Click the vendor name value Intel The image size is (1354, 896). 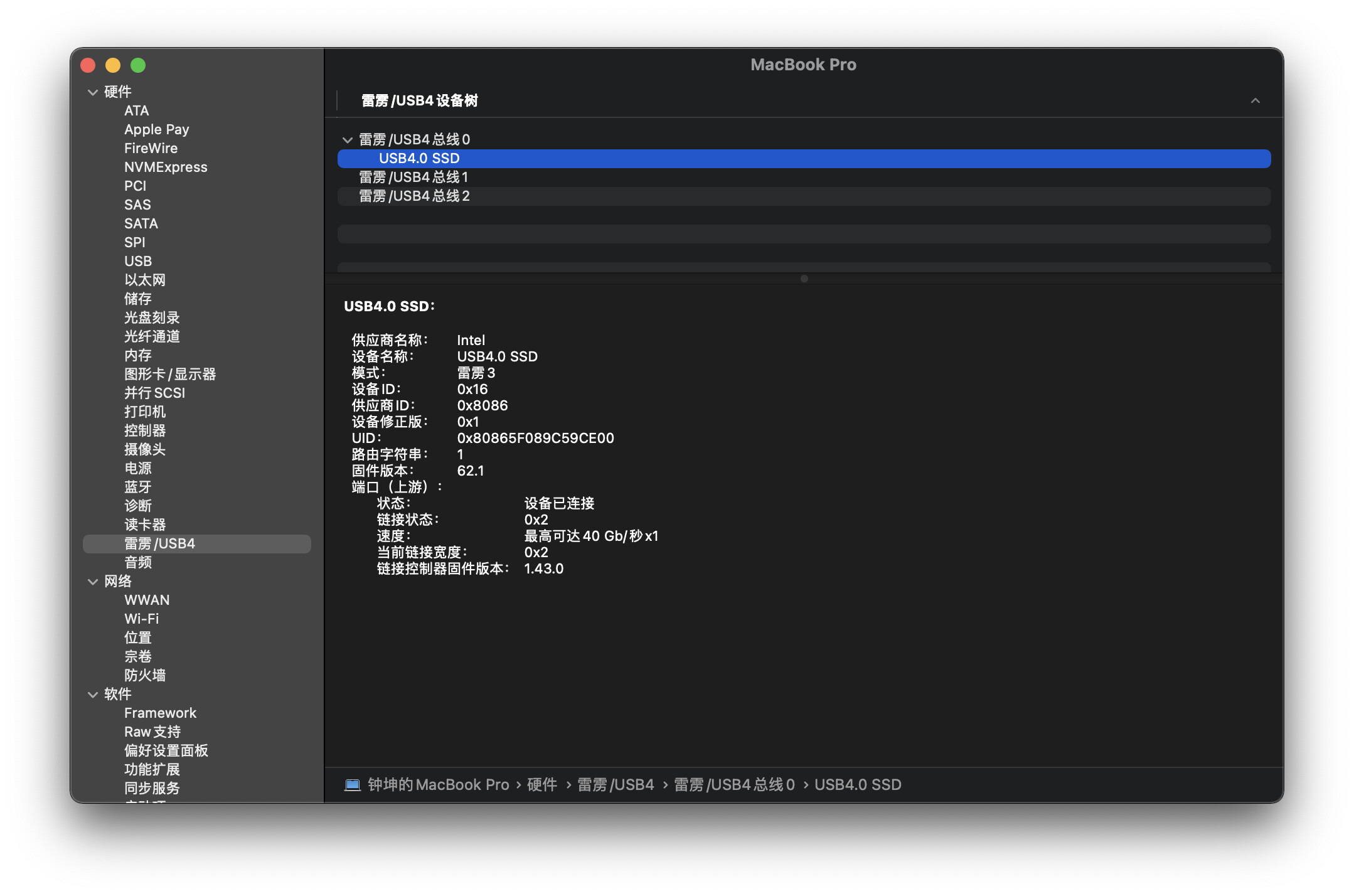tap(471, 341)
